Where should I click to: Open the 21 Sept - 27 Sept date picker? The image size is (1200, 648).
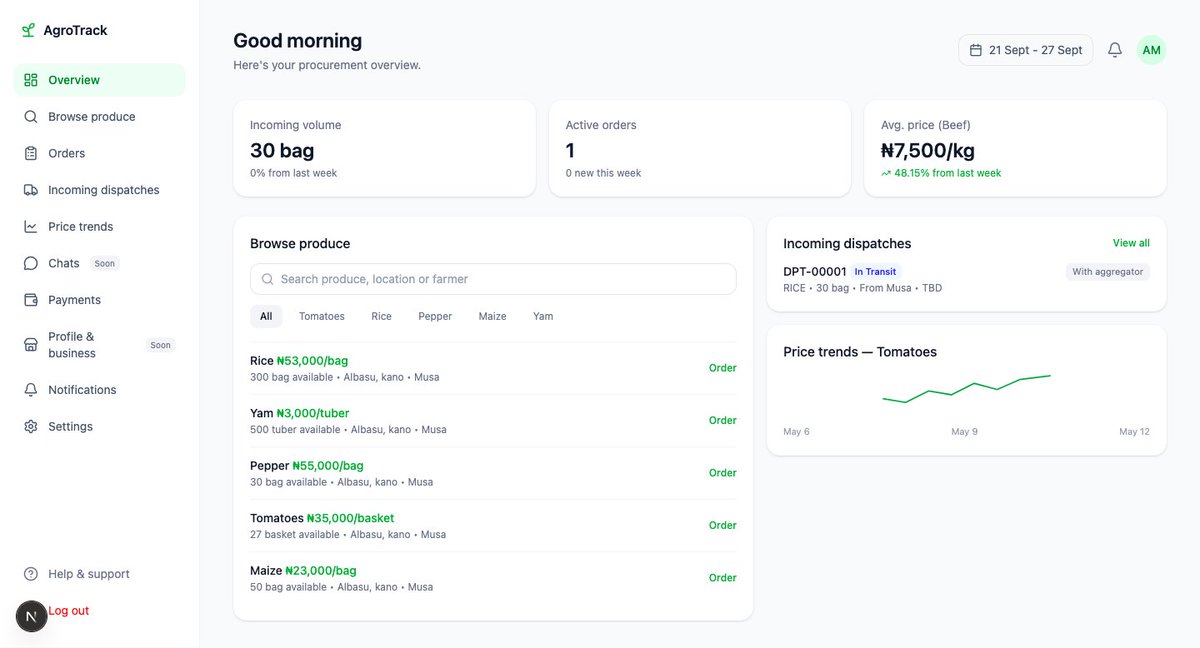click(1025, 50)
